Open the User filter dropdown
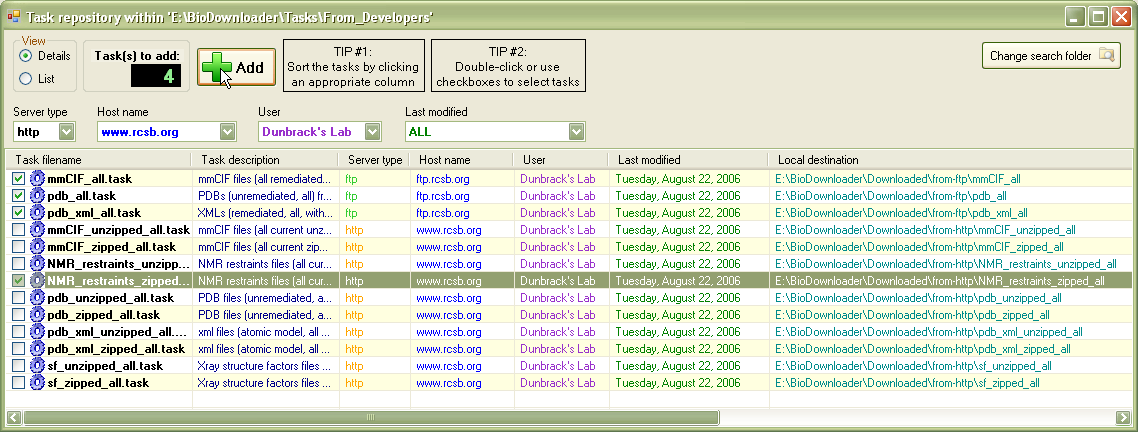Viewport: 1138px width, 432px height. tap(372, 131)
